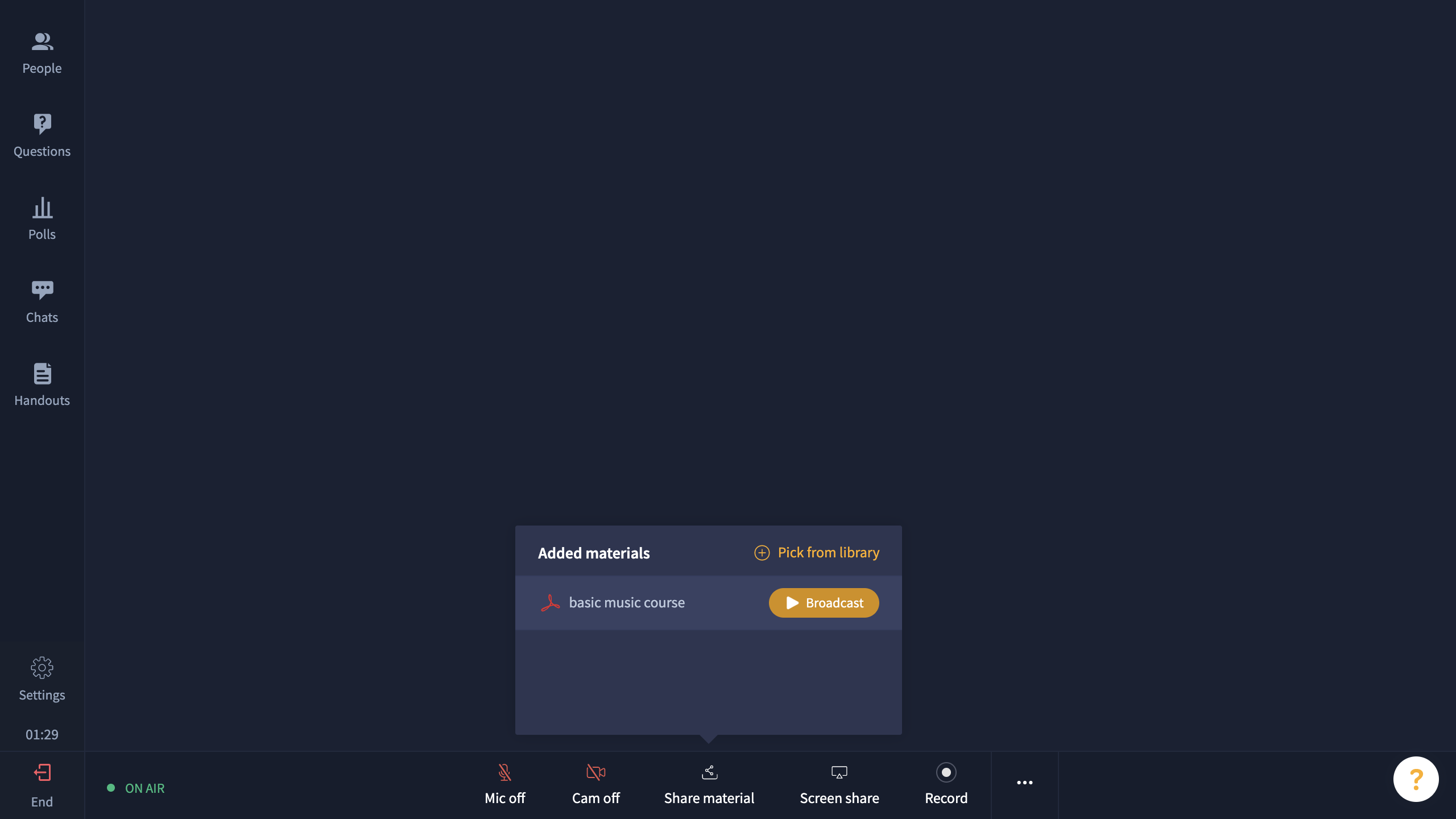Open the Questions panel
Image resolution: width=1456 pixels, height=819 pixels.
[42, 136]
